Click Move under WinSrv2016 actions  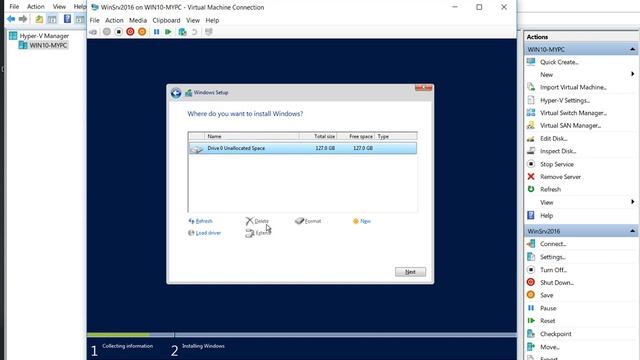[550, 347]
